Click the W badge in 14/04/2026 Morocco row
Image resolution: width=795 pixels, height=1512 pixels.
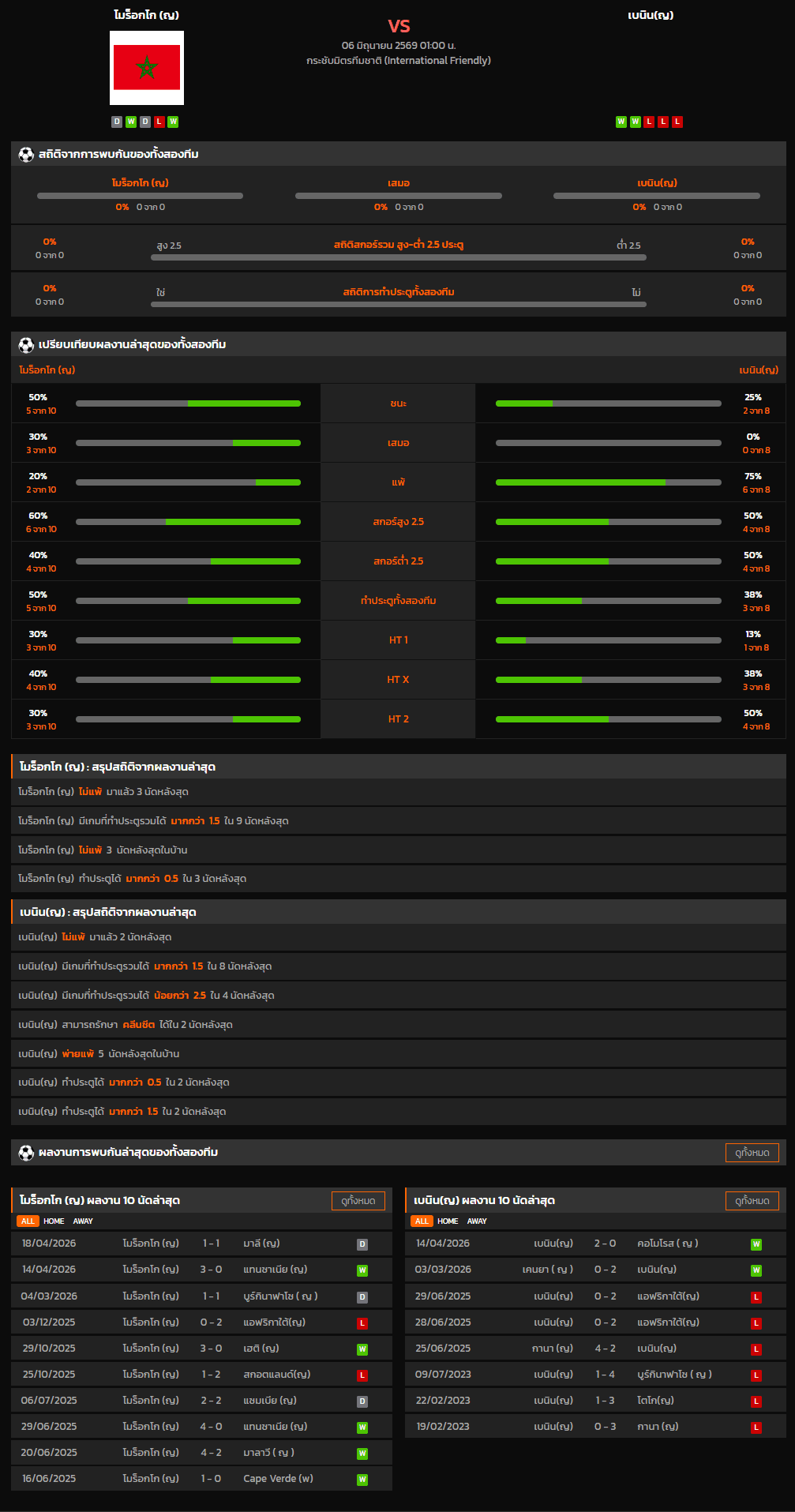click(362, 1270)
